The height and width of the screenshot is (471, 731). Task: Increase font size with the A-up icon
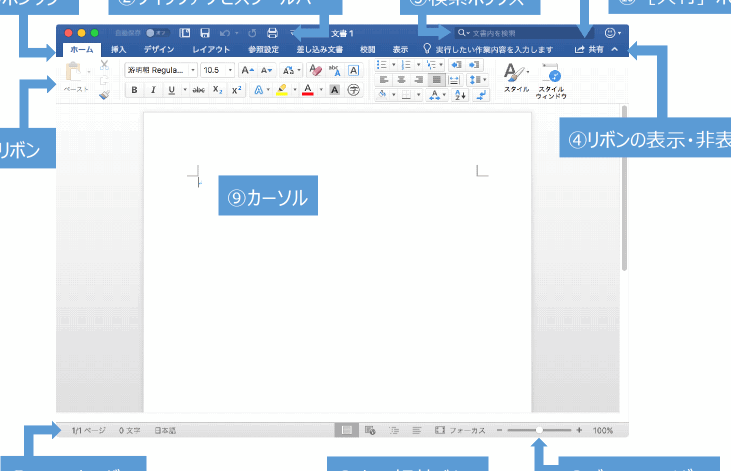click(x=247, y=70)
